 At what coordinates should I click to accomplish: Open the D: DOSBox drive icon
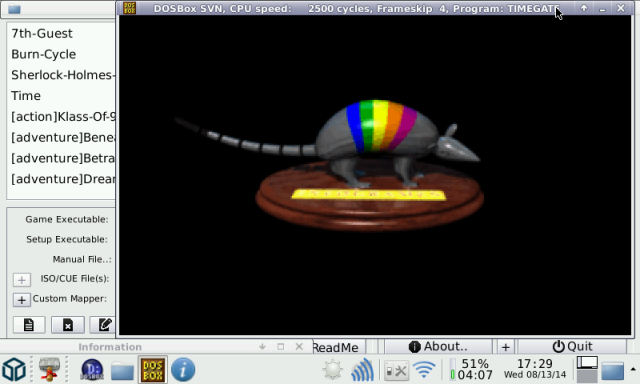pos(92,370)
